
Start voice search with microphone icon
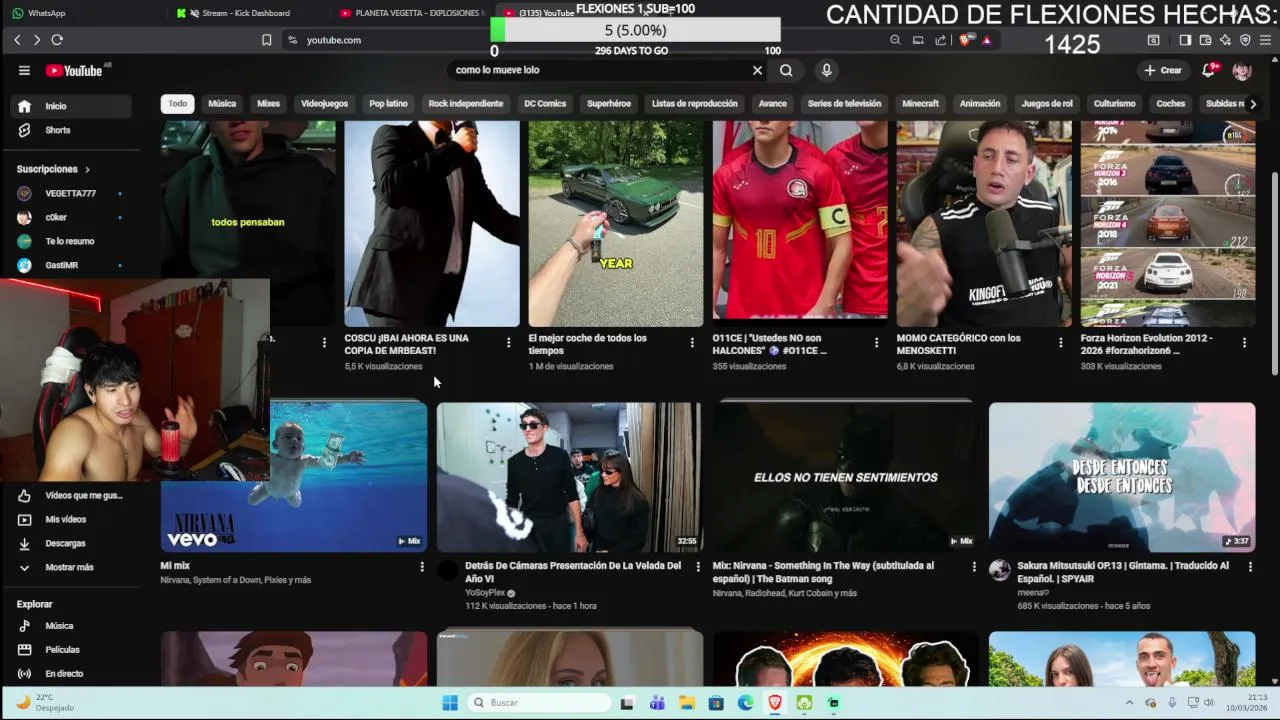pyautogui.click(x=826, y=70)
